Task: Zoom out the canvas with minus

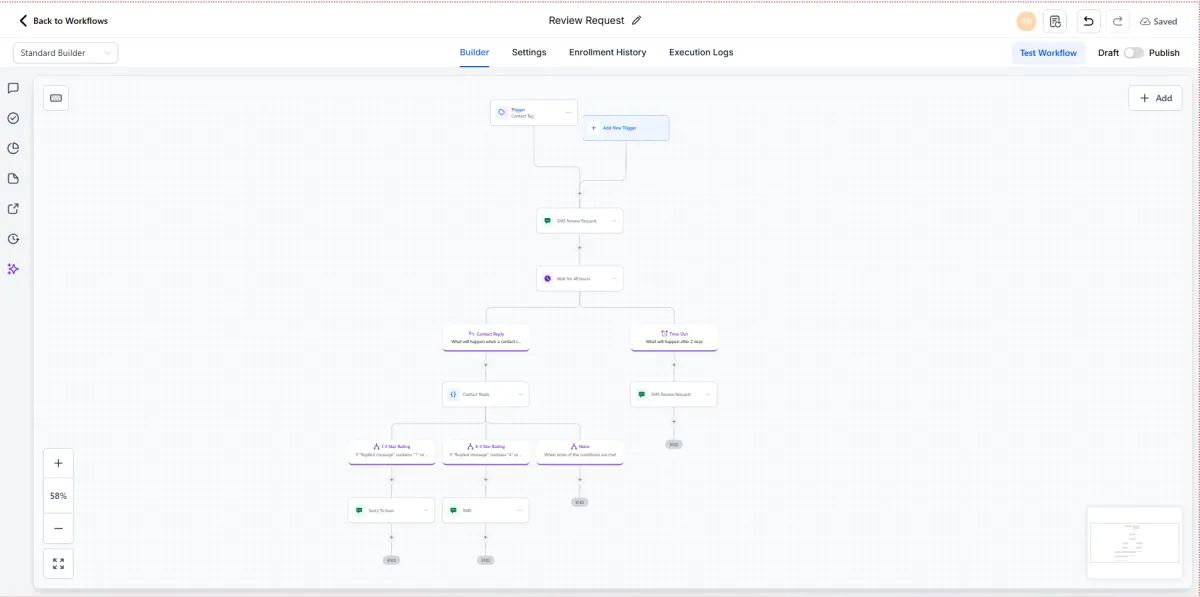Action: (58, 528)
